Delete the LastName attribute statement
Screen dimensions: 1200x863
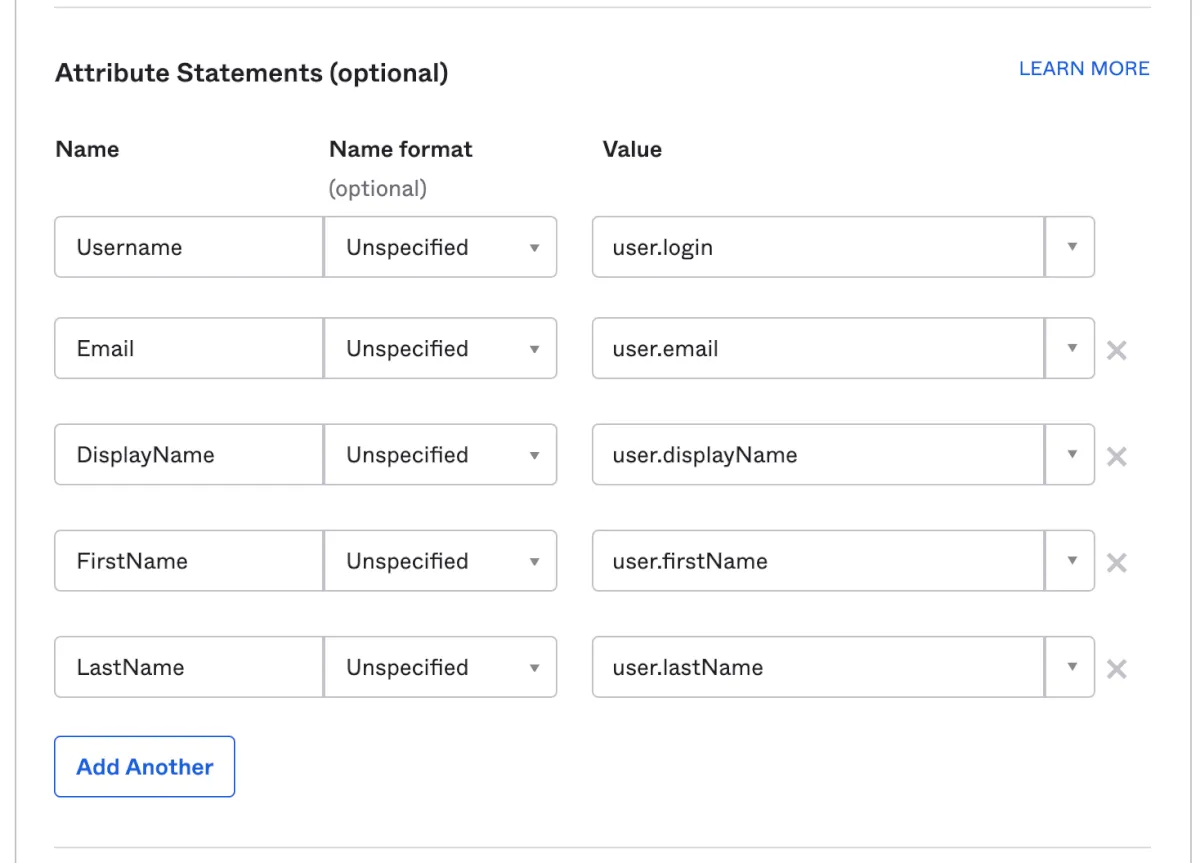point(1117,668)
